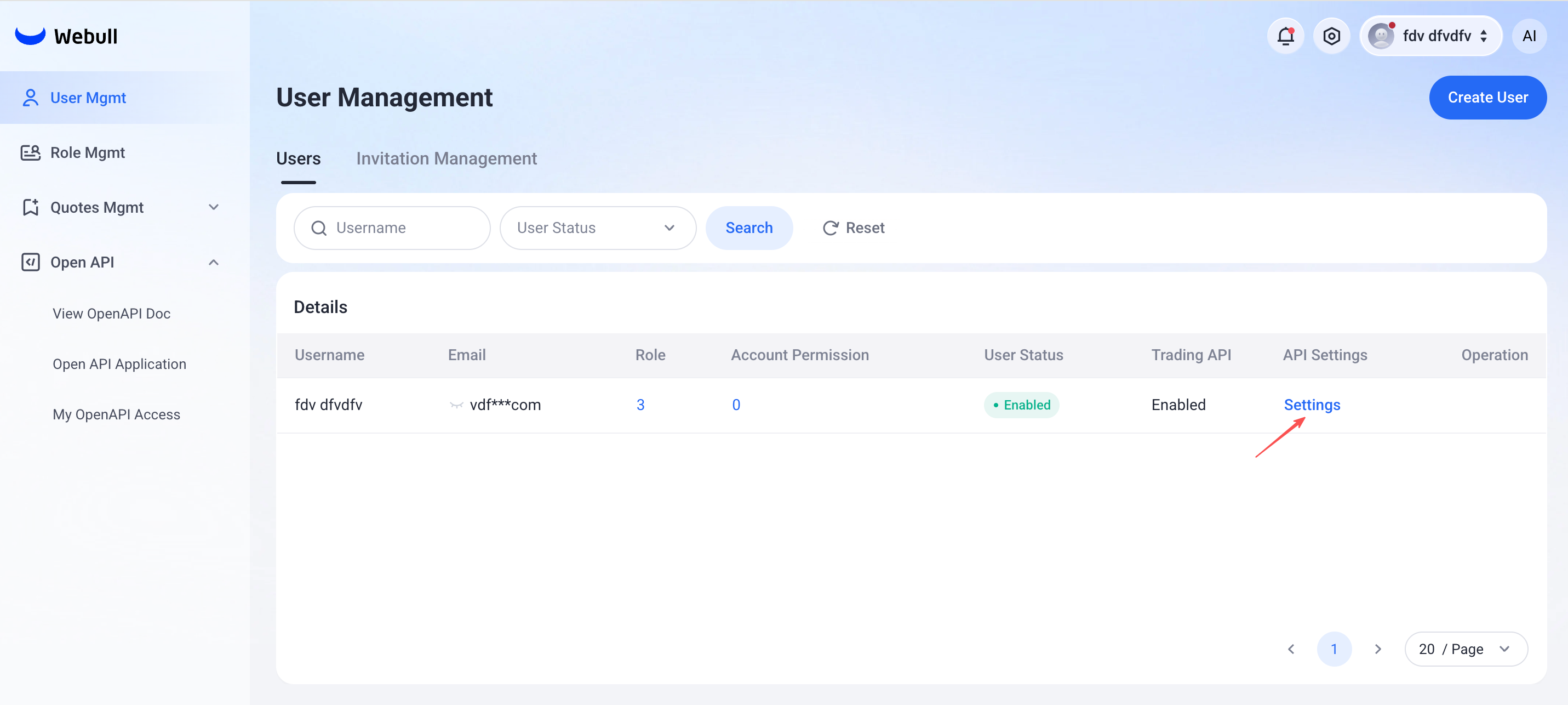Select Open API menu item
The height and width of the screenshot is (705, 1568).
click(x=125, y=262)
